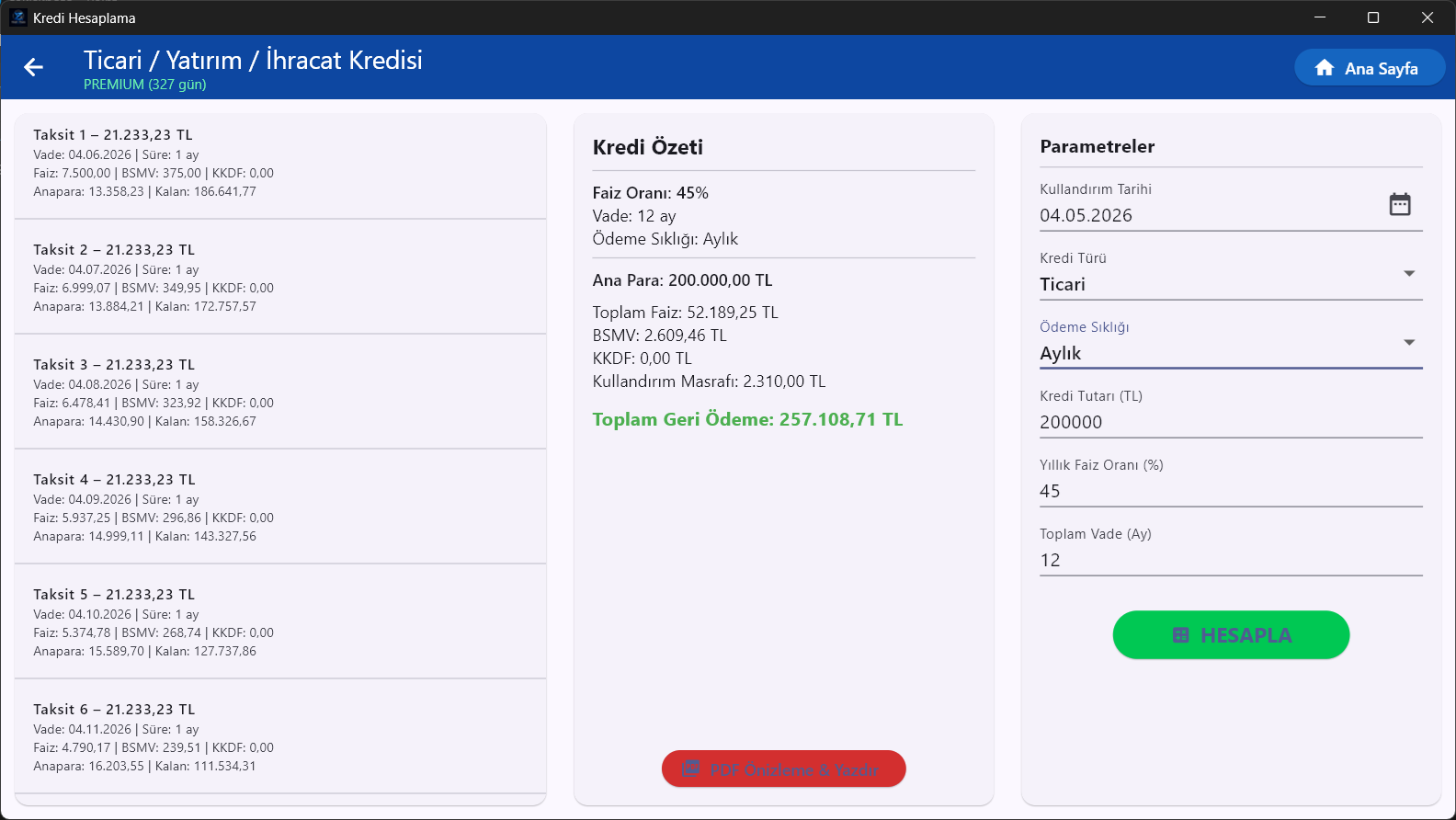Expand the Ödeme Sıklığı dropdown arrow
This screenshot has height=820, width=1456.
(1409, 342)
